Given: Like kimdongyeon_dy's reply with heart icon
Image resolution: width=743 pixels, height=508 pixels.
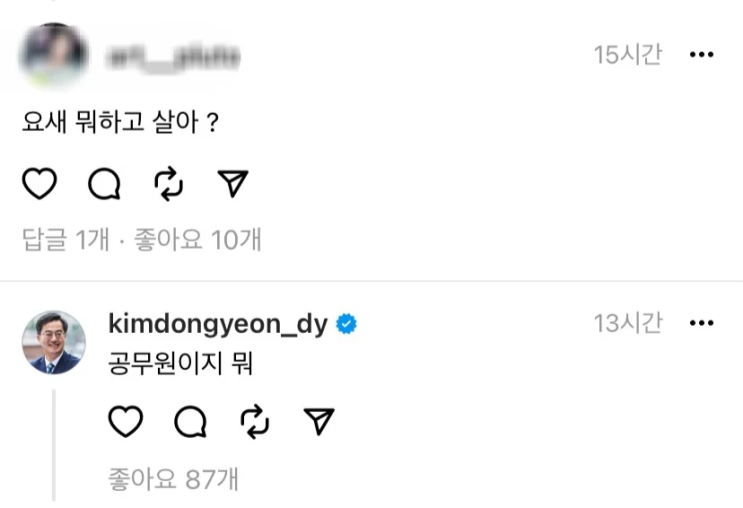Looking at the screenshot, I should (126, 421).
